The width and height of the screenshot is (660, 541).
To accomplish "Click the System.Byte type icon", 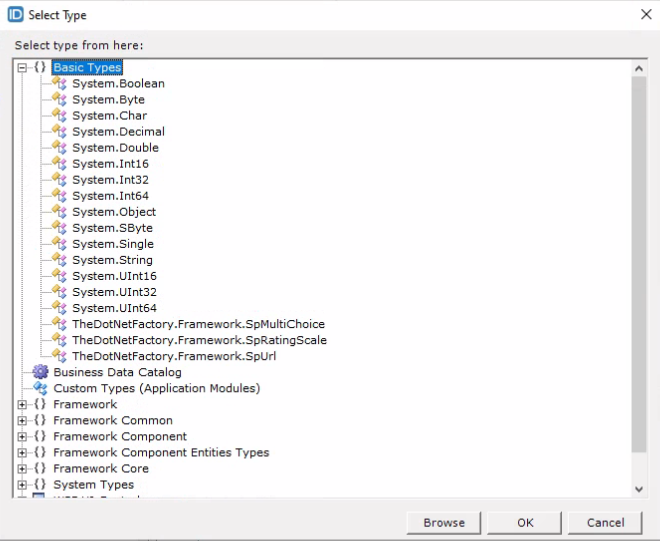I will coord(59,99).
